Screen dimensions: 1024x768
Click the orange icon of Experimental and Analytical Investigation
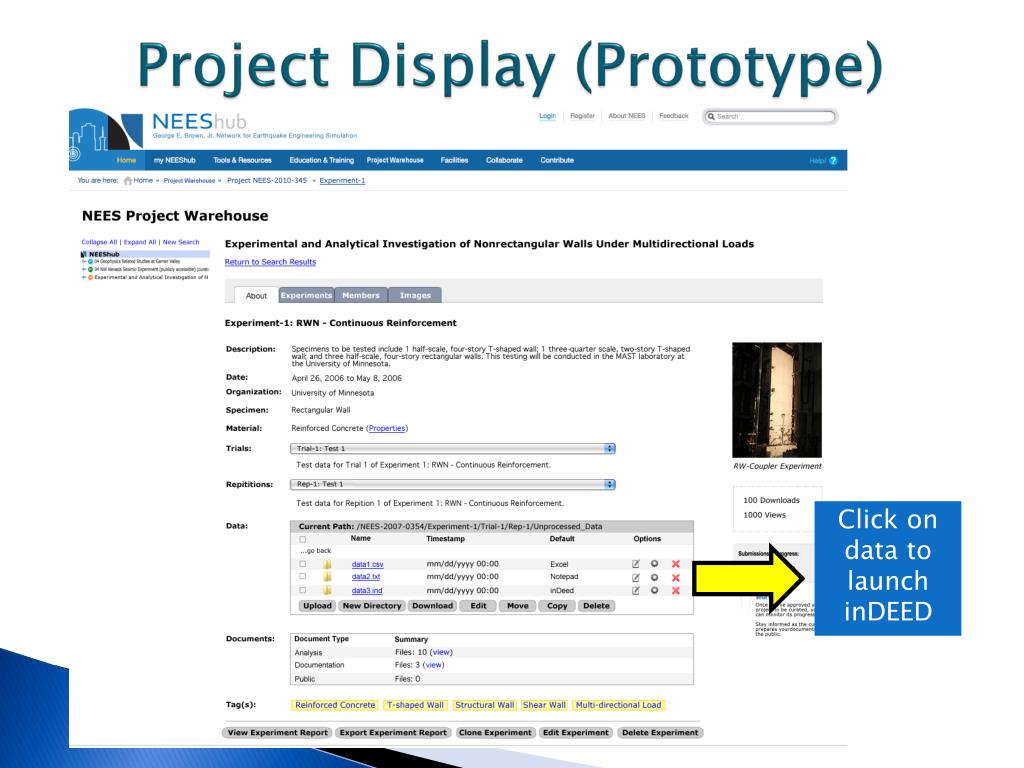(x=90, y=277)
